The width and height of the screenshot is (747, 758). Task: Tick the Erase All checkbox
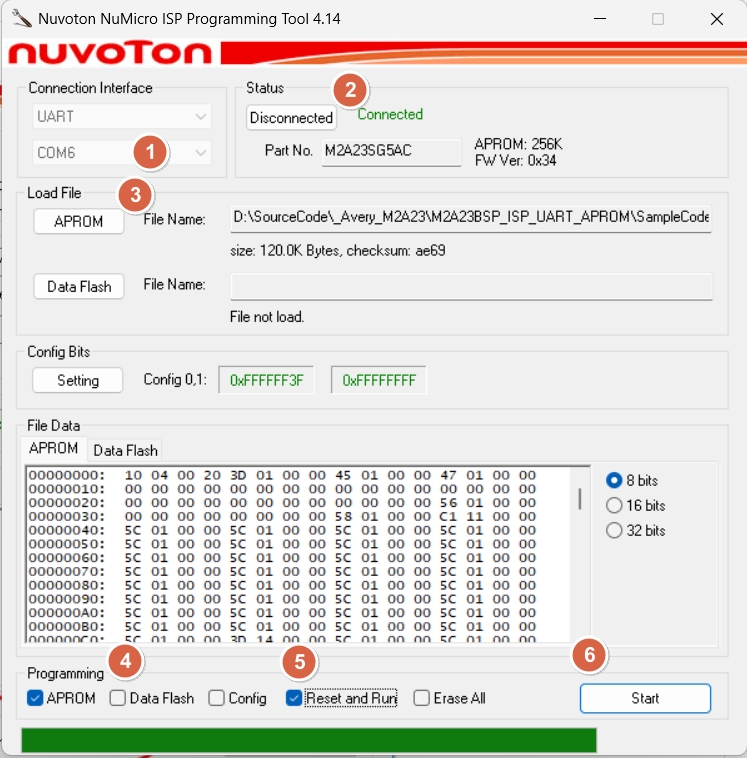tap(422, 698)
